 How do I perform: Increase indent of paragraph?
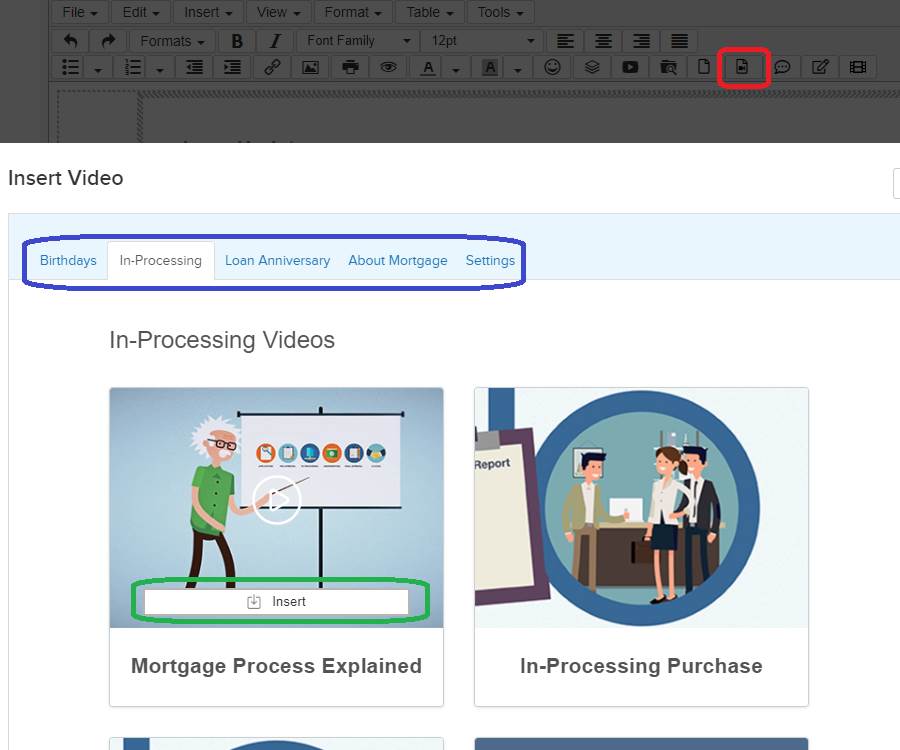click(232, 67)
